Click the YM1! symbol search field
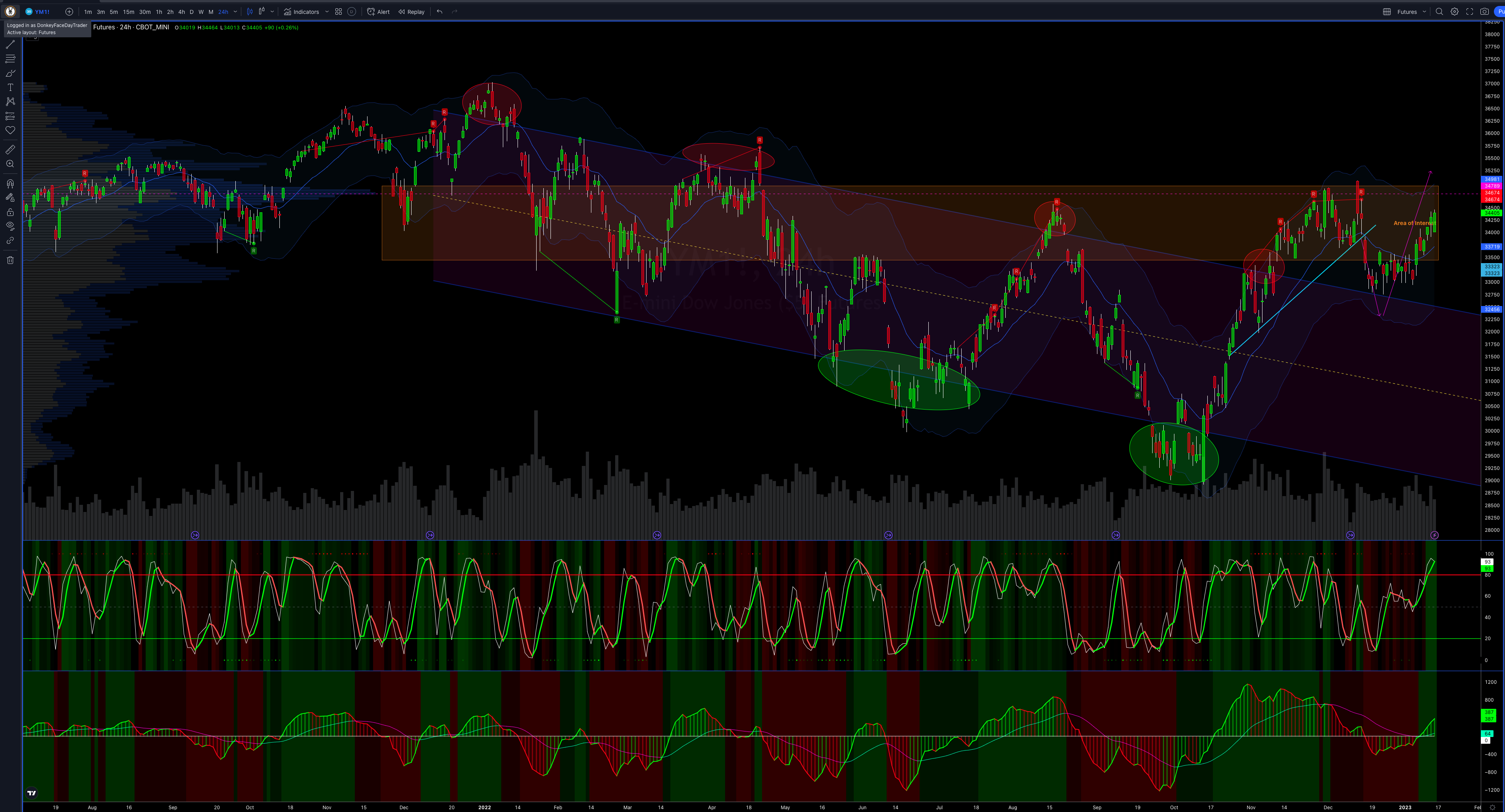 pyautogui.click(x=42, y=12)
